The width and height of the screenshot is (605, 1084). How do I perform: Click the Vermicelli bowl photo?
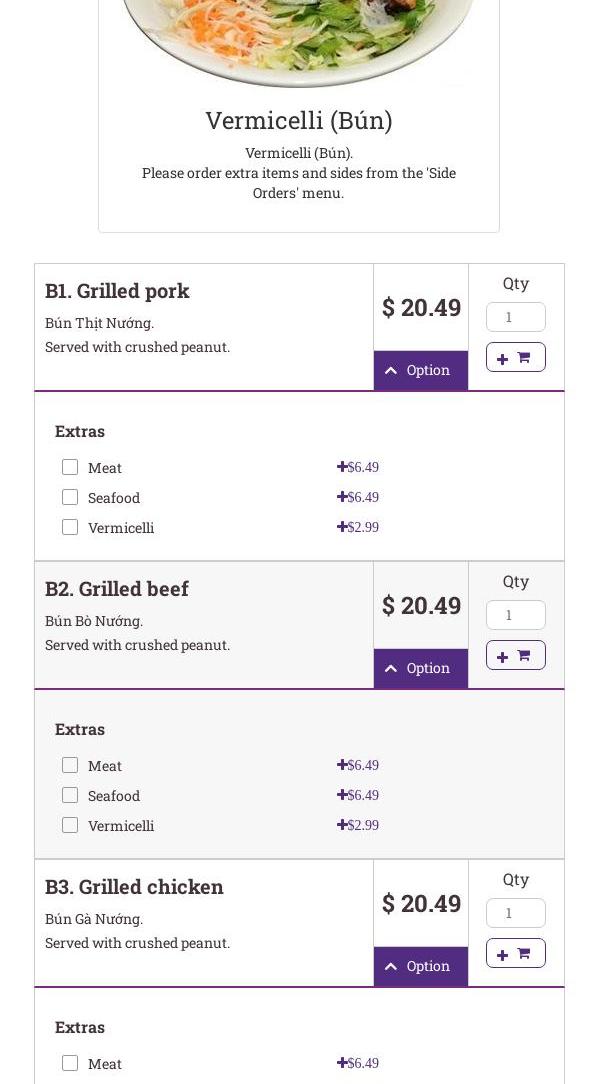(298, 40)
